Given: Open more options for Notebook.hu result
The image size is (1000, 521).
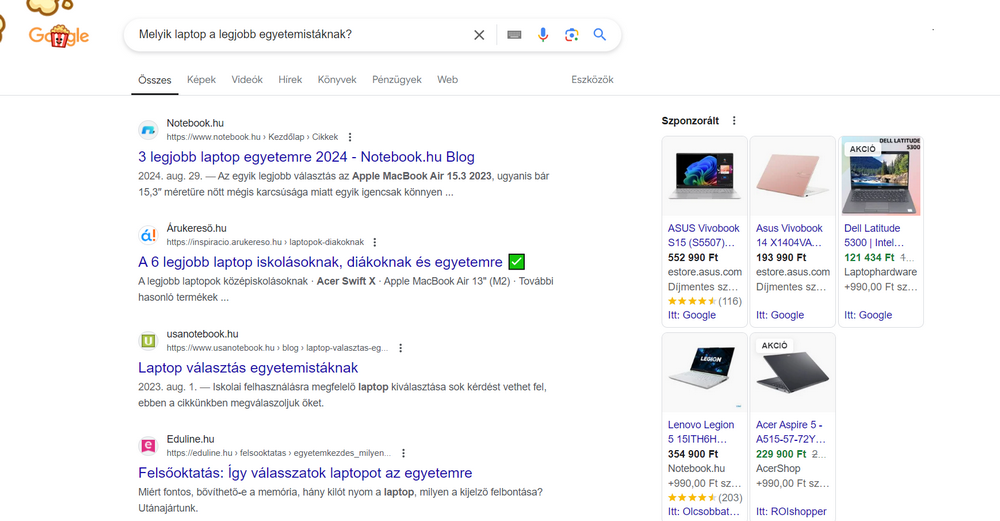Looking at the screenshot, I should 349,137.
